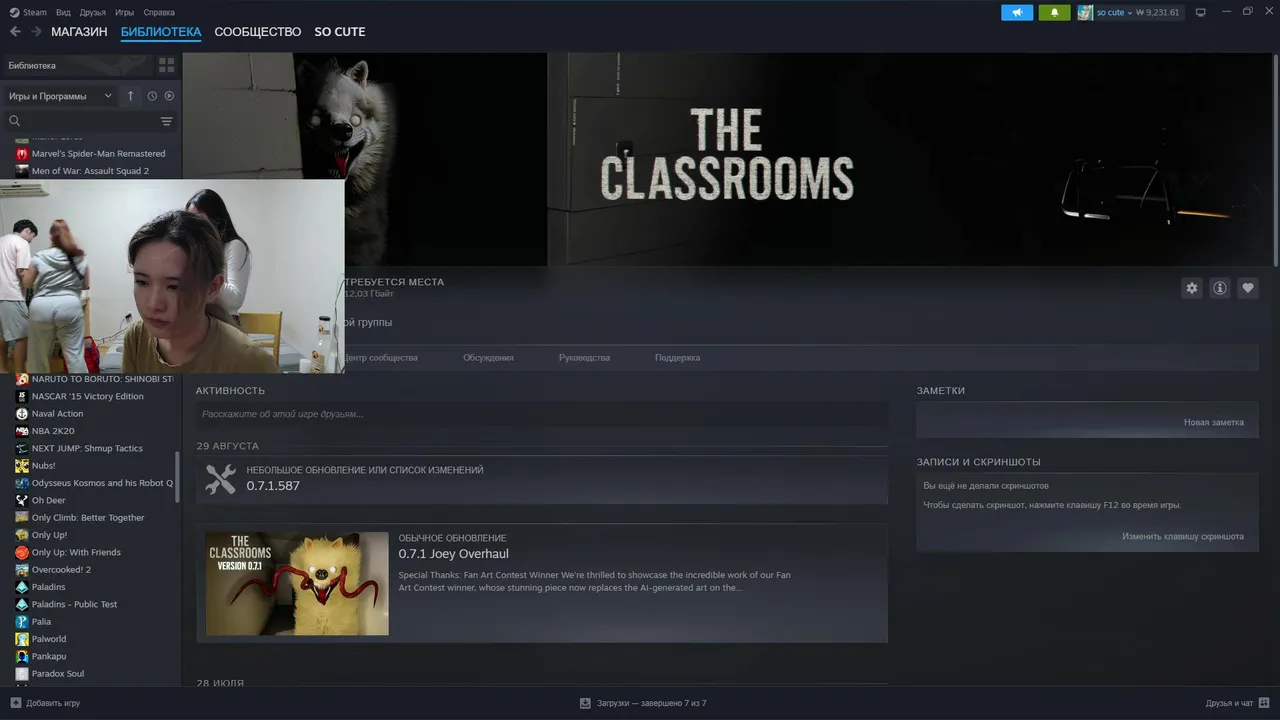Open Friends and chat icon

(x=1265, y=703)
